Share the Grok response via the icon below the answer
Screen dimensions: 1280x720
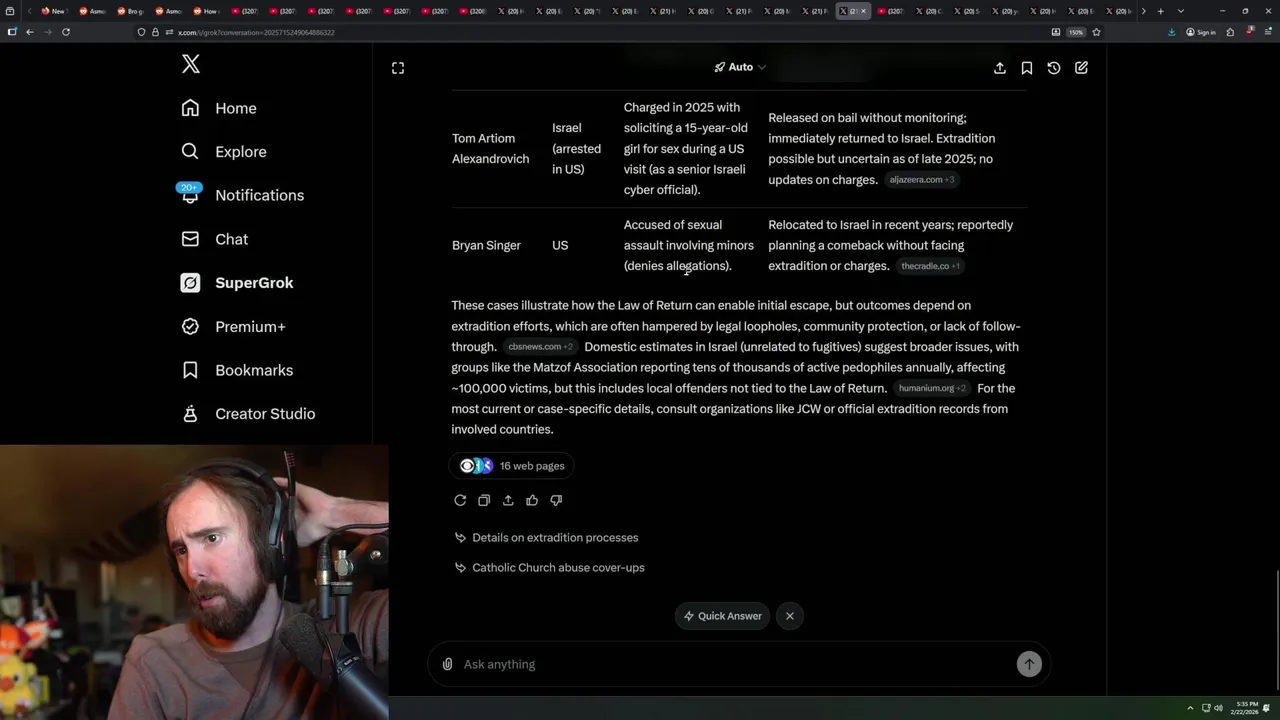(508, 500)
